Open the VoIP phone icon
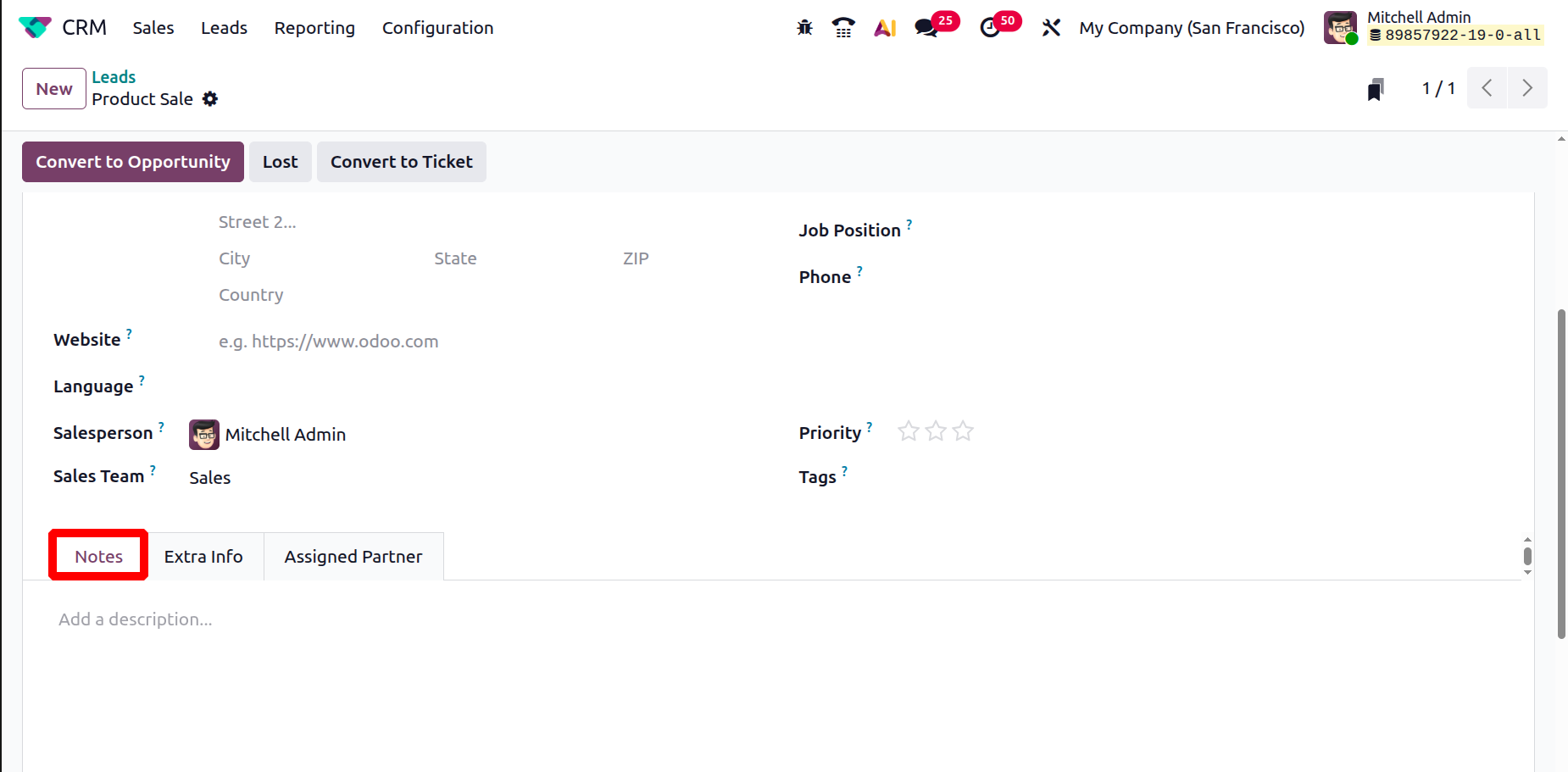The image size is (1568, 772). [x=843, y=28]
